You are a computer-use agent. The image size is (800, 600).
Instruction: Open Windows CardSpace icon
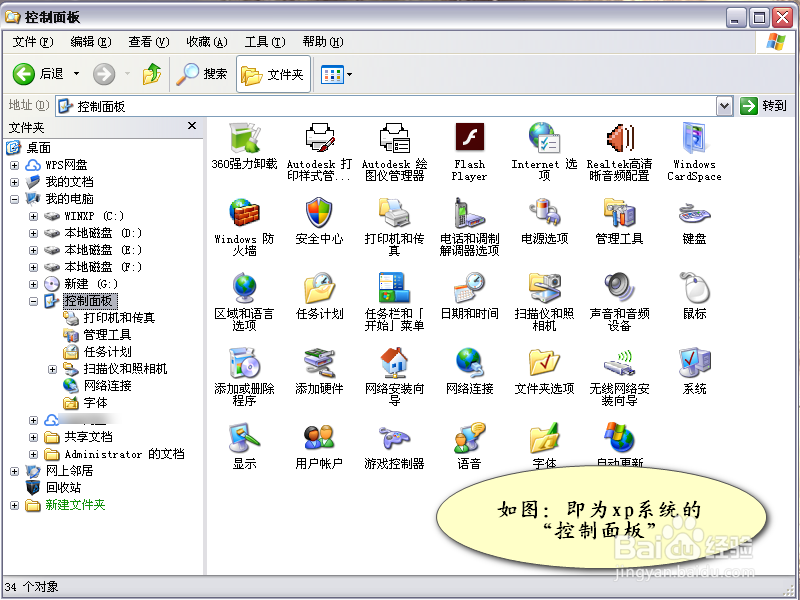694,138
